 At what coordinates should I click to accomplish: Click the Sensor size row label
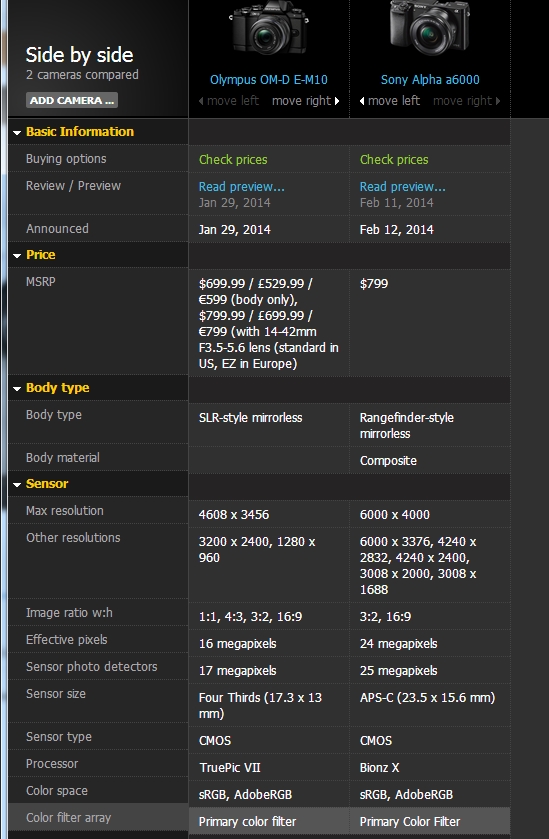tap(56, 693)
